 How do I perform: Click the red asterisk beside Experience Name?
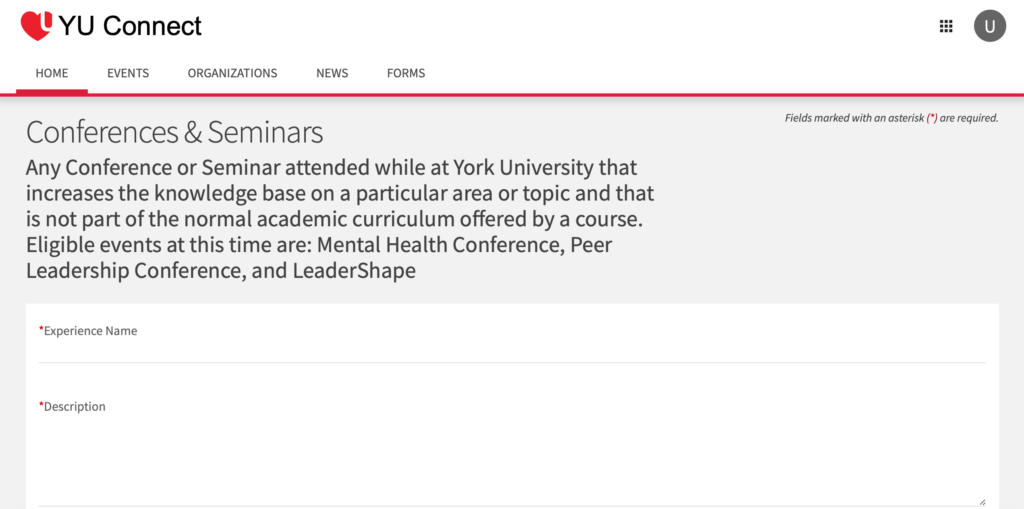[x=41, y=329]
